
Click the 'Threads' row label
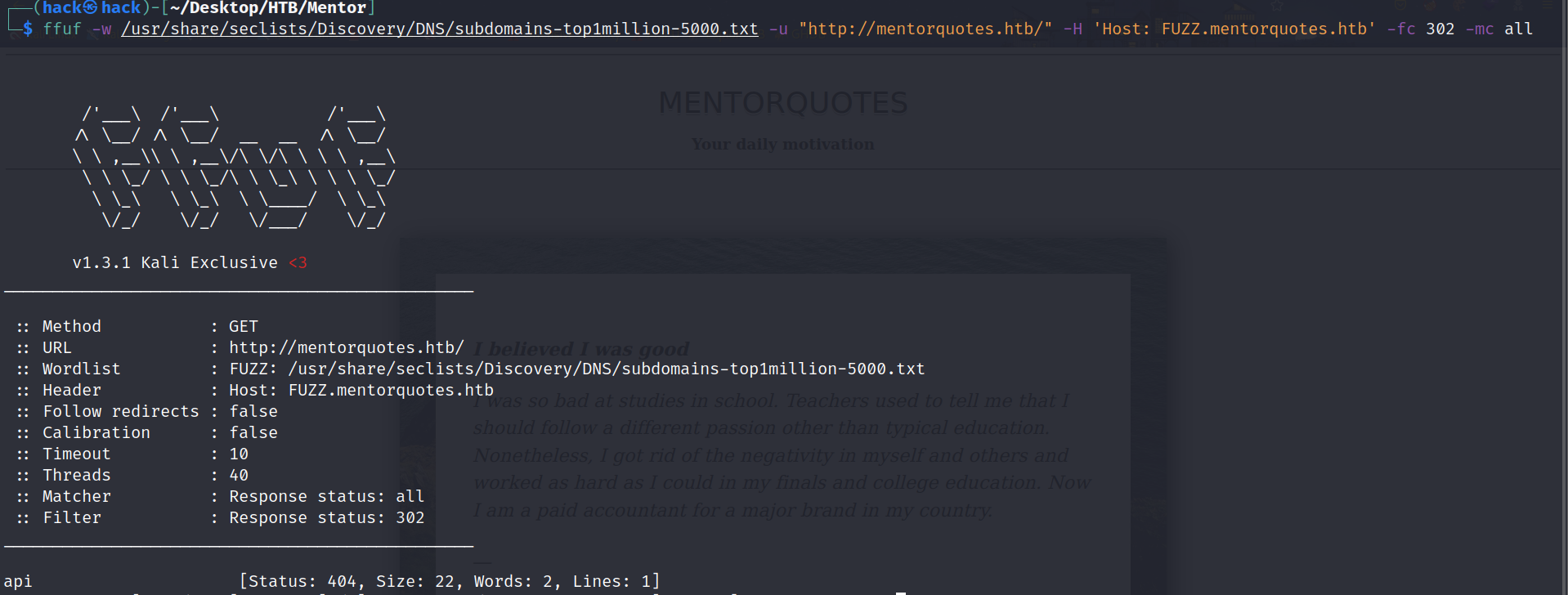point(77,475)
